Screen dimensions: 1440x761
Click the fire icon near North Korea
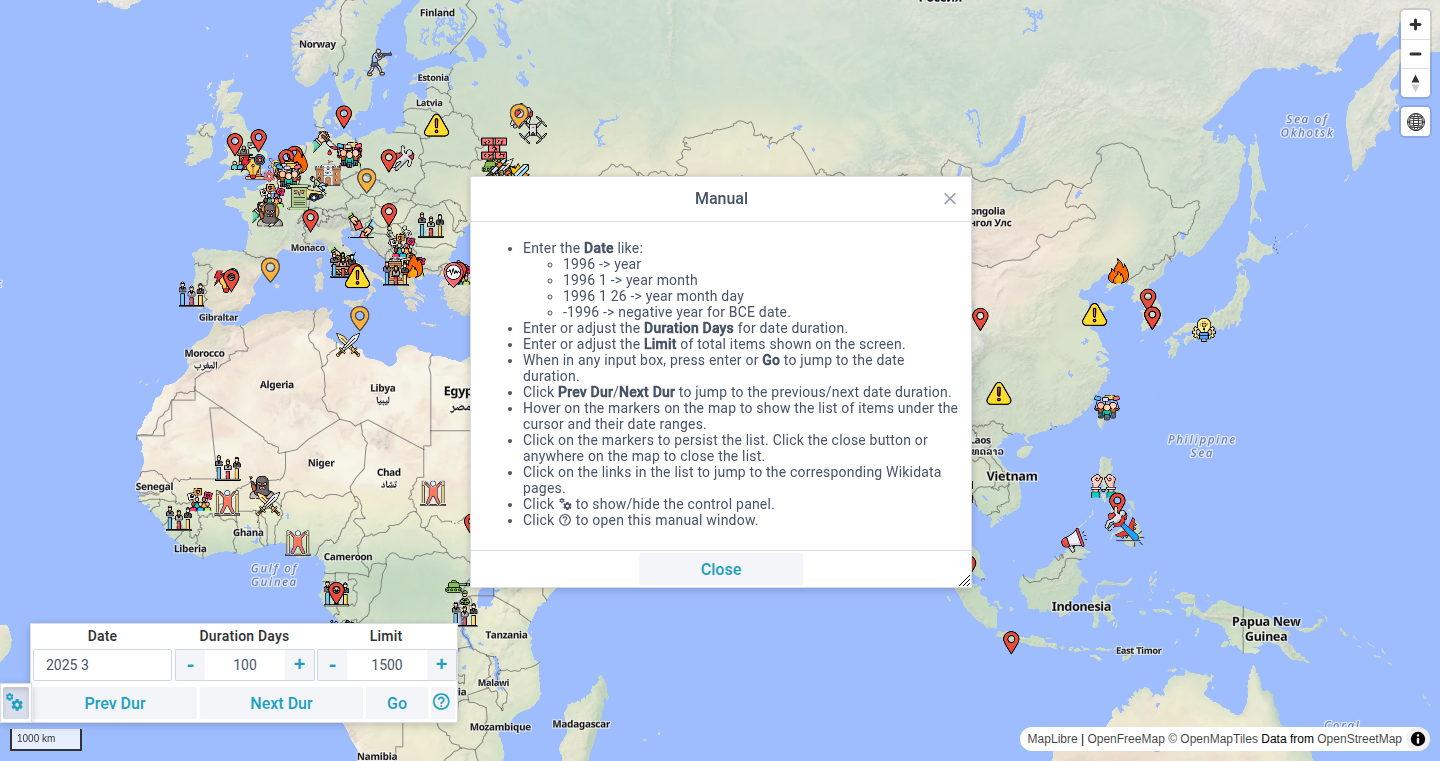tap(1118, 271)
